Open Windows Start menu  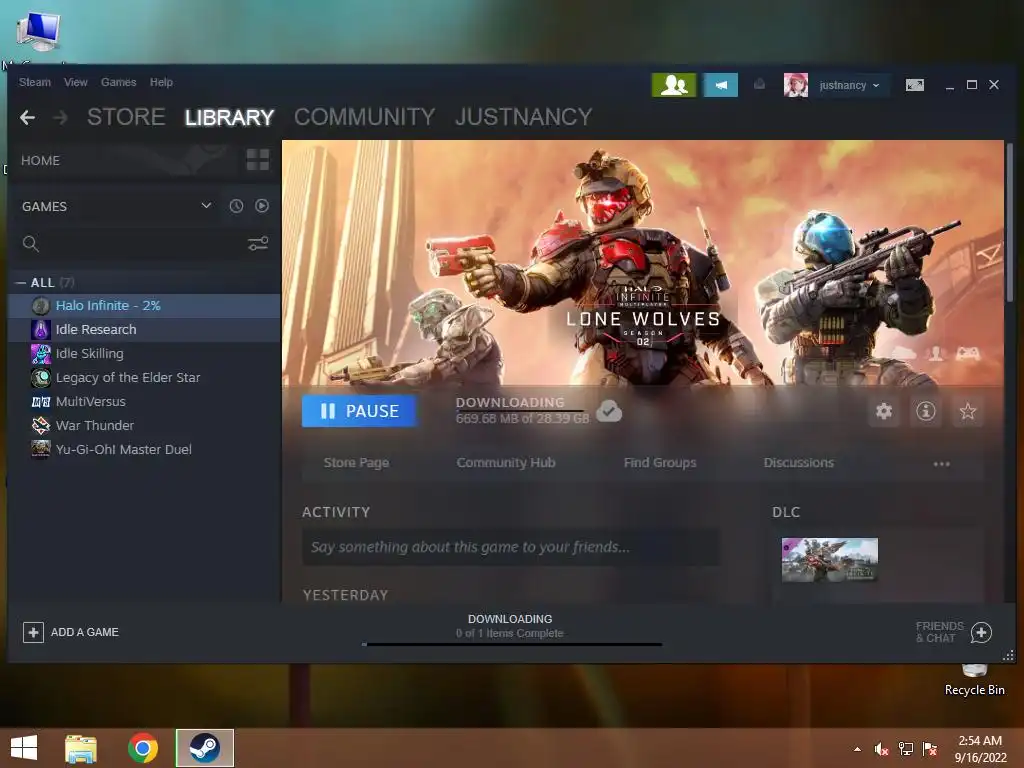24,748
